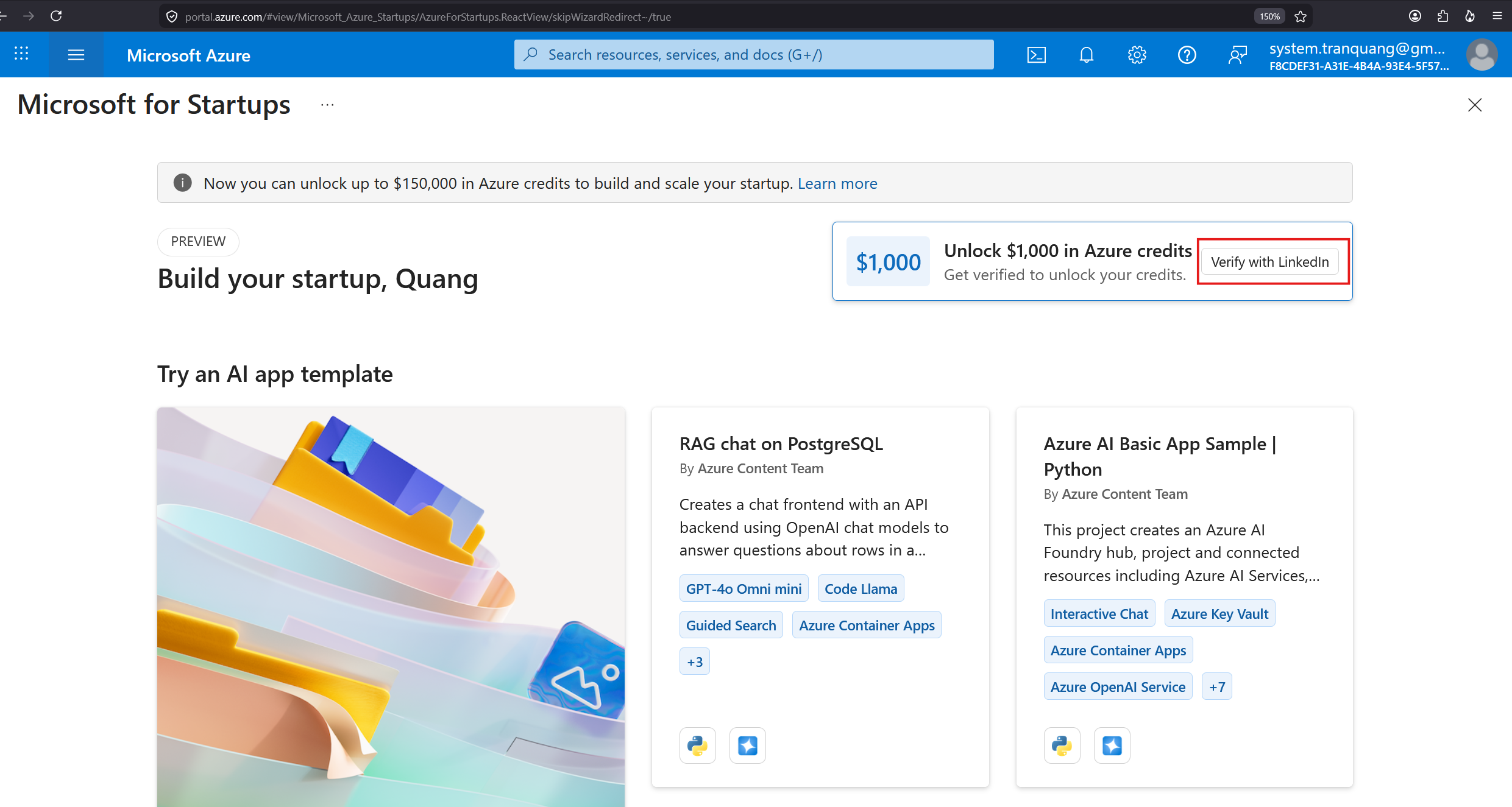
Task: Open the Support and help question icon
Action: (1187, 55)
